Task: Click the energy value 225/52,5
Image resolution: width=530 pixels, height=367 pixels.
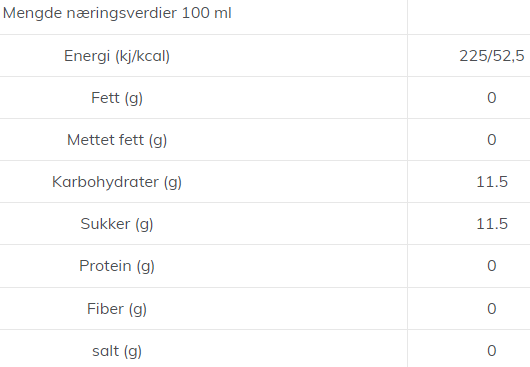Action: click(x=492, y=56)
